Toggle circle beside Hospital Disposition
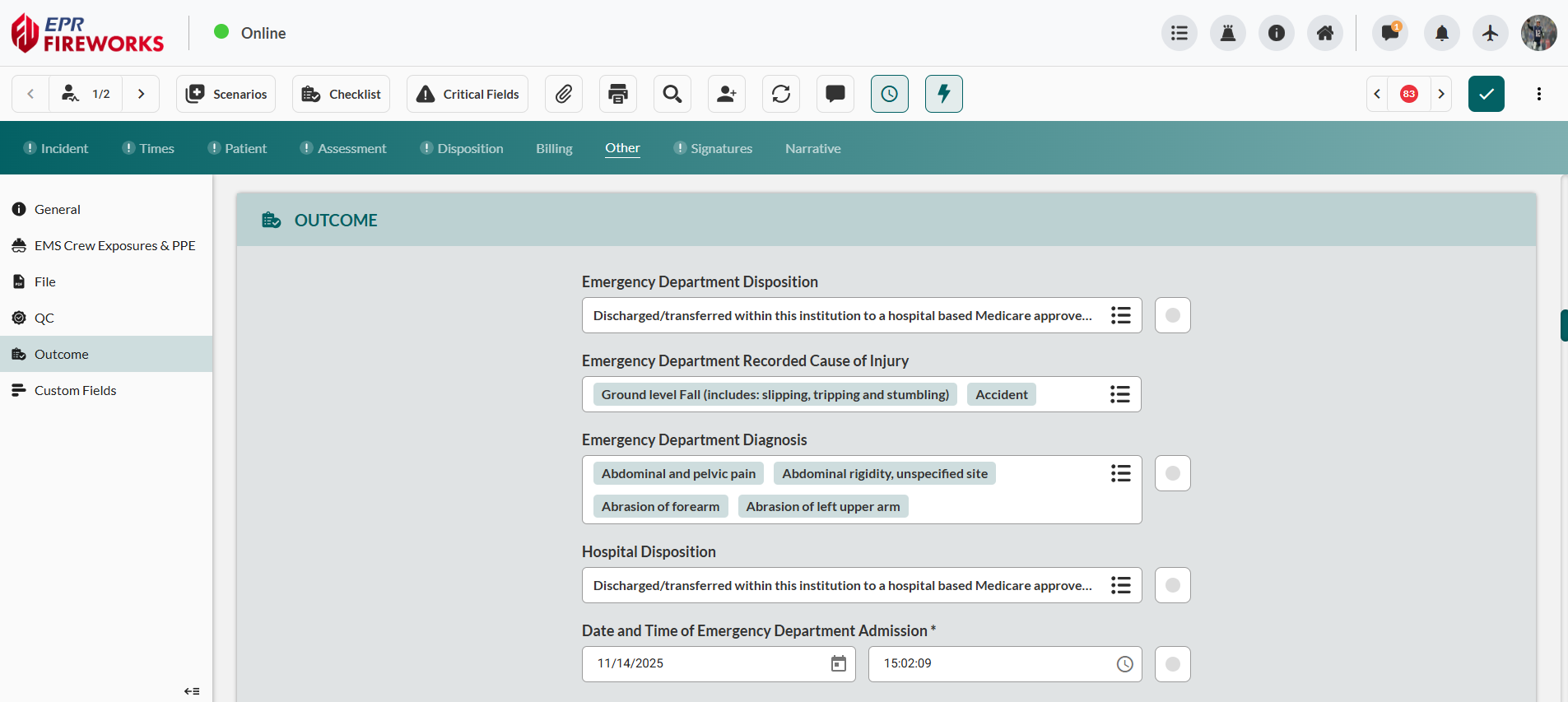Image resolution: width=1568 pixels, height=702 pixels. click(x=1173, y=585)
